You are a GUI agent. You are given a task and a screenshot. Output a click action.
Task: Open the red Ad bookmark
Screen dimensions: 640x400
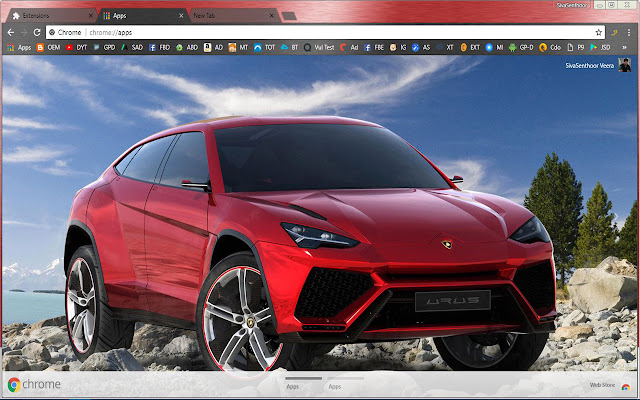click(x=349, y=47)
